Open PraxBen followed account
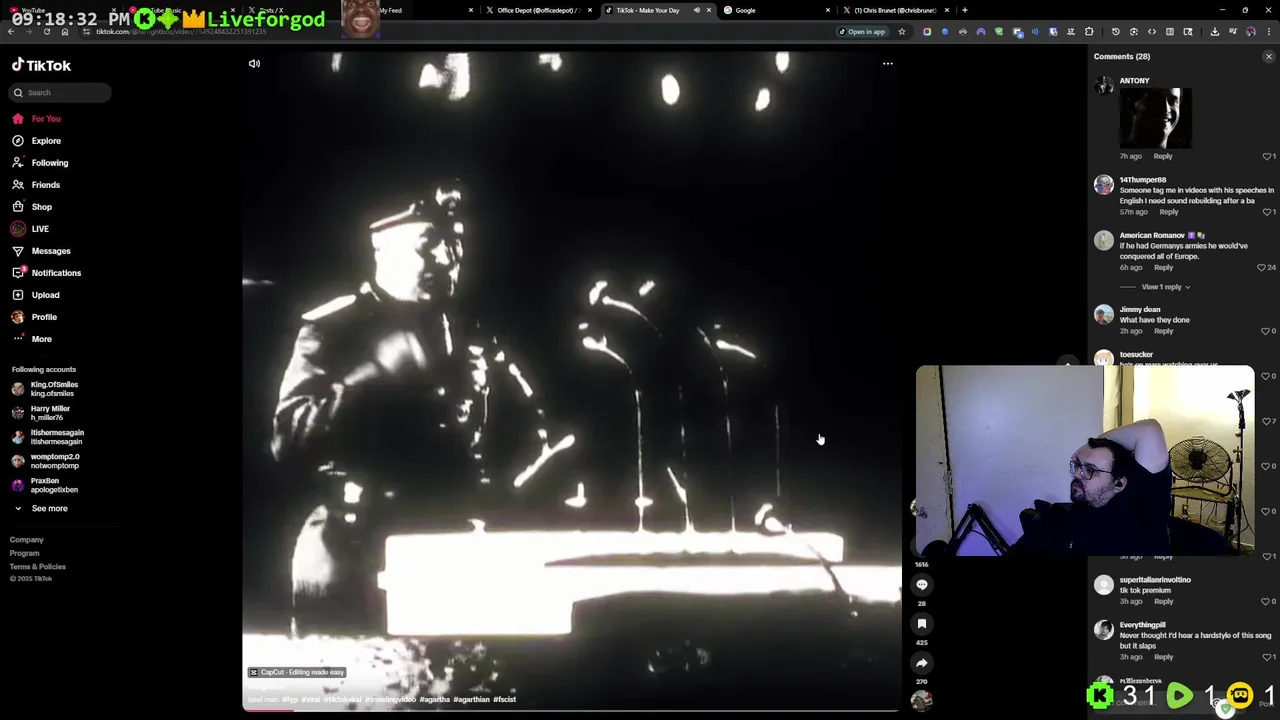 pyautogui.click(x=54, y=485)
